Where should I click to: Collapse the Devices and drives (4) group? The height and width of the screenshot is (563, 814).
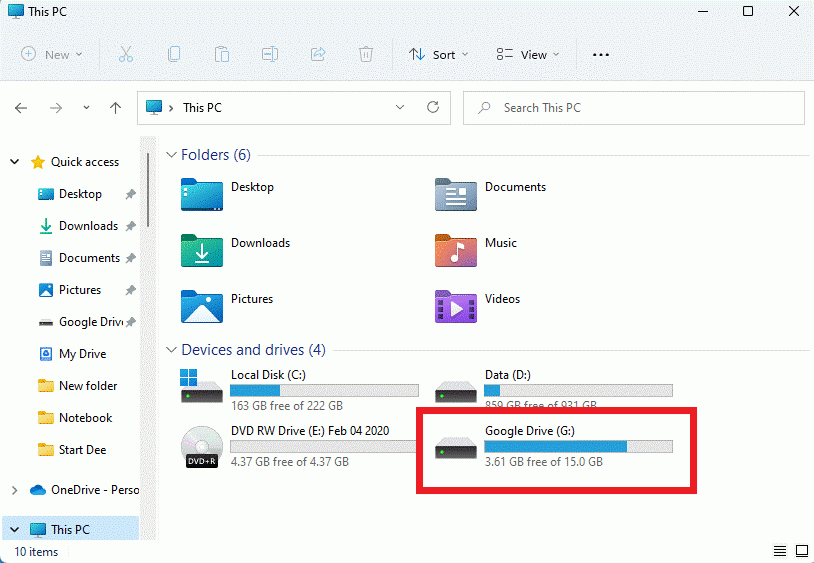click(x=171, y=350)
